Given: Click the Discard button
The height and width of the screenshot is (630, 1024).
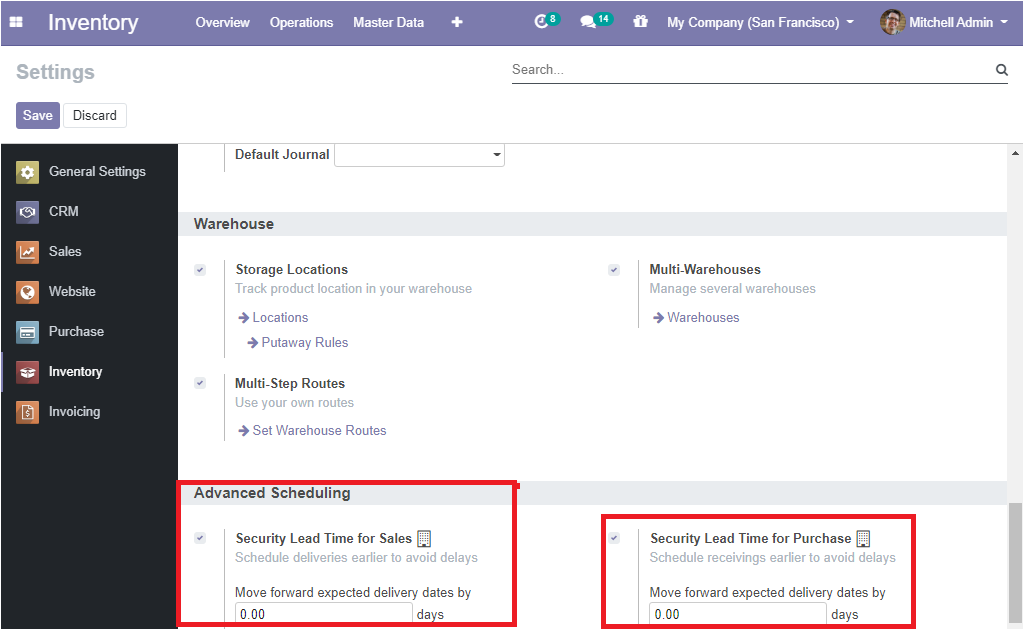Looking at the screenshot, I should (x=95, y=116).
